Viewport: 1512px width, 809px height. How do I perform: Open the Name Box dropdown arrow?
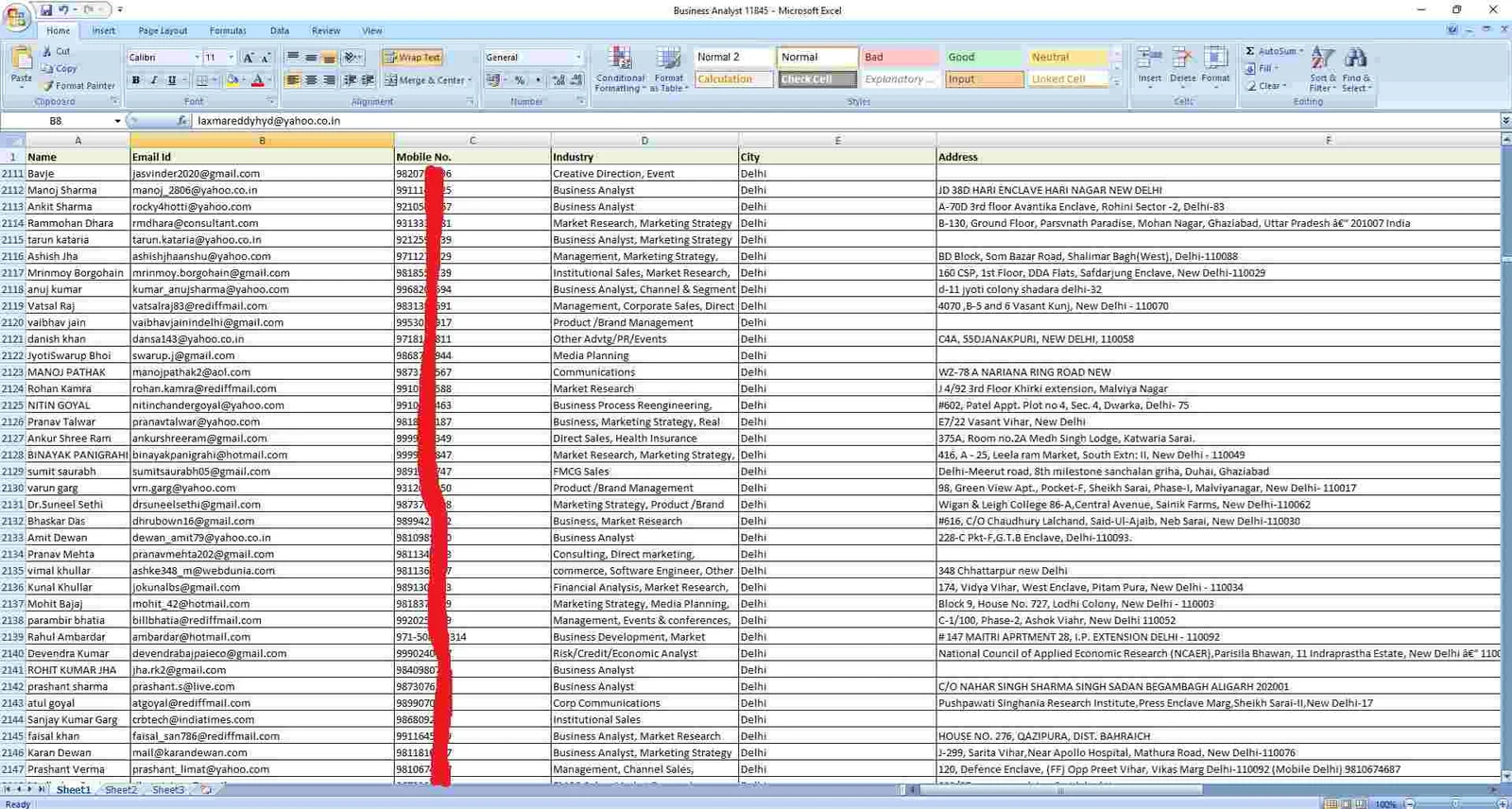coord(117,121)
